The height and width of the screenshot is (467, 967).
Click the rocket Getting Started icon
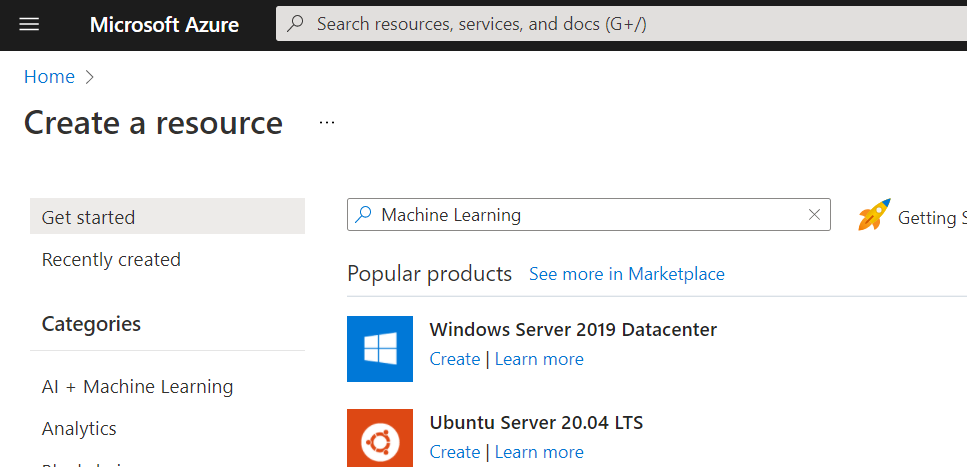(x=874, y=215)
